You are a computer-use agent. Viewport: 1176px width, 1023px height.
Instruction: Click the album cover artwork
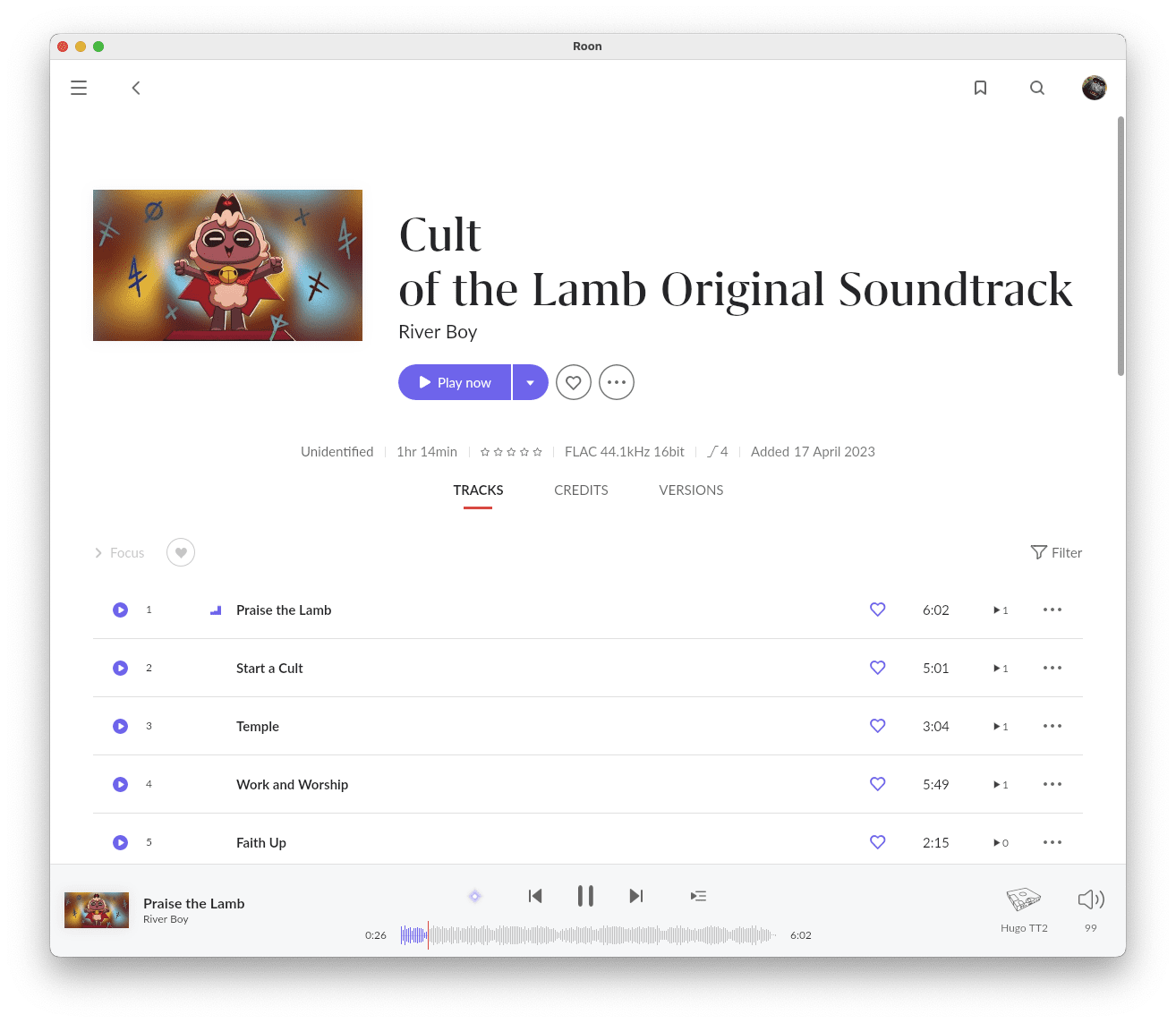[x=227, y=265]
